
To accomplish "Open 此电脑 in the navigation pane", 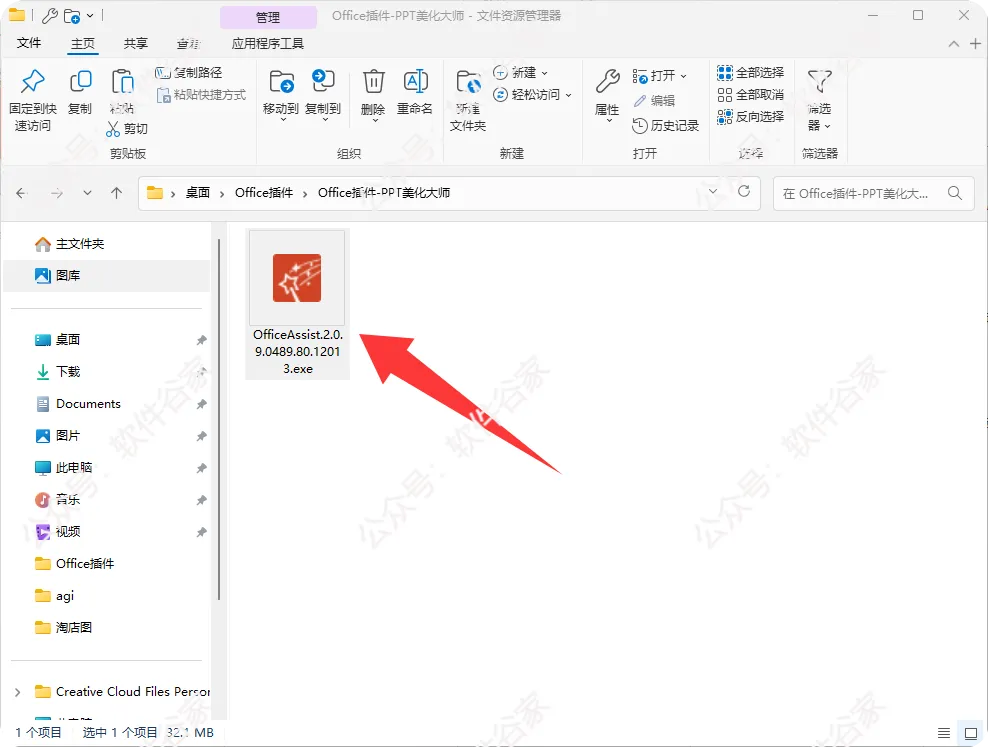I will (x=107, y=467).
